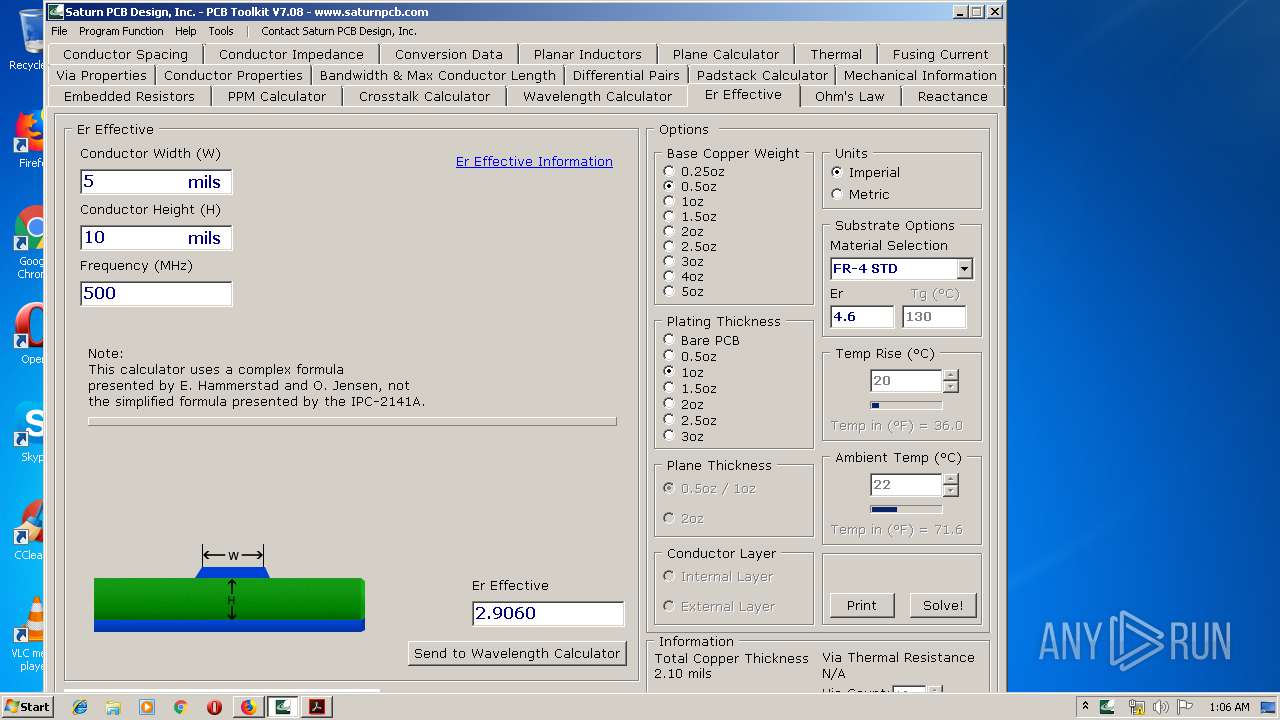Switch to Conductor Impedance tab
Viewport: 1280px width, 720px height.
pyautogui.click(x=291, y=54)
